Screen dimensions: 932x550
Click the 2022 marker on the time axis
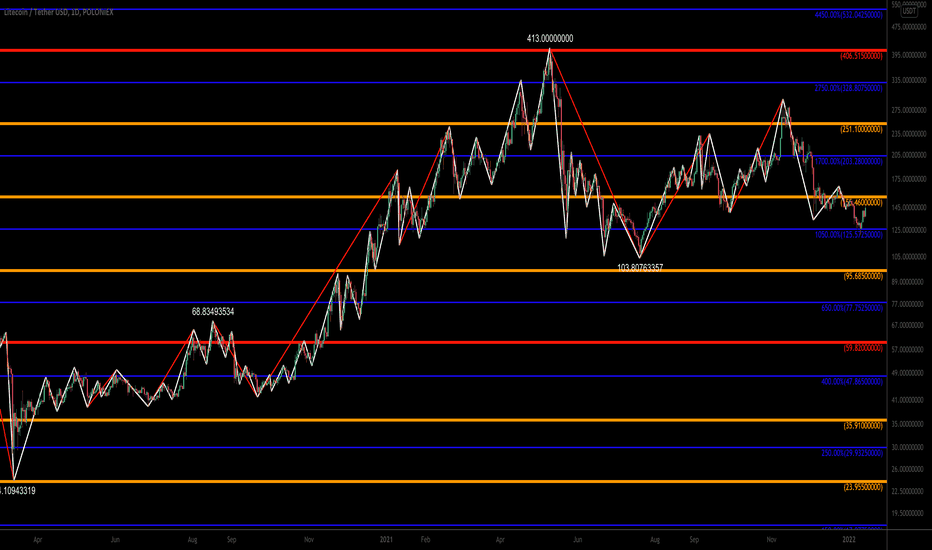(849, 540)
